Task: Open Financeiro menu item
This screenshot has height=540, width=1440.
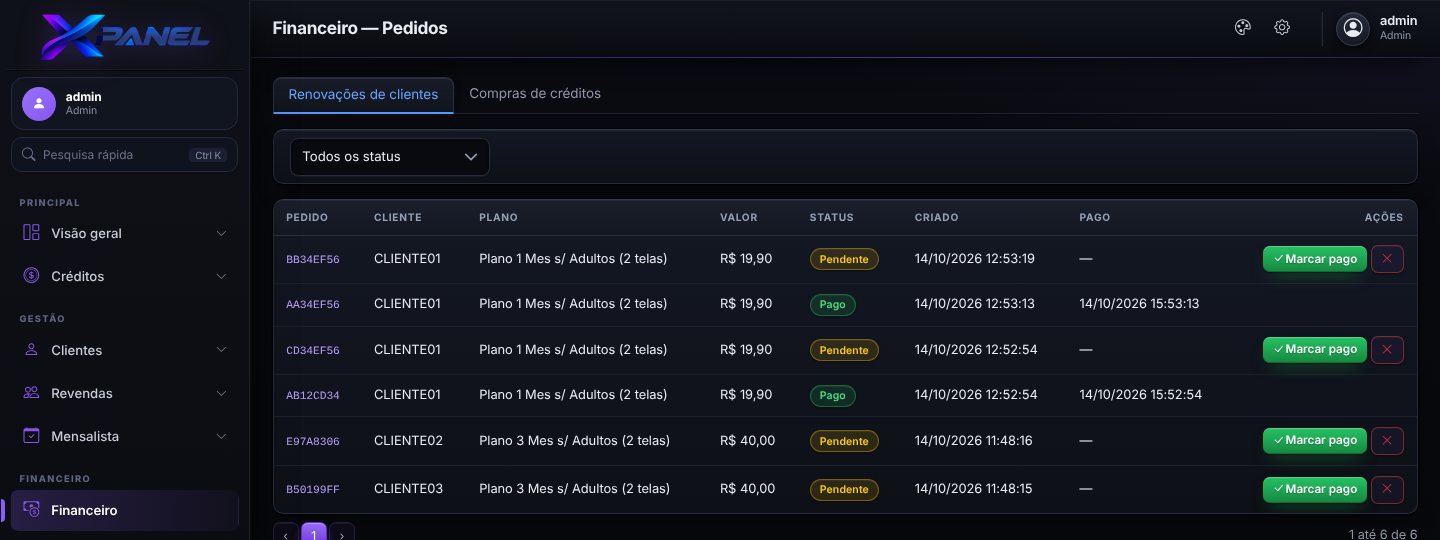Action: pos(125,510)
